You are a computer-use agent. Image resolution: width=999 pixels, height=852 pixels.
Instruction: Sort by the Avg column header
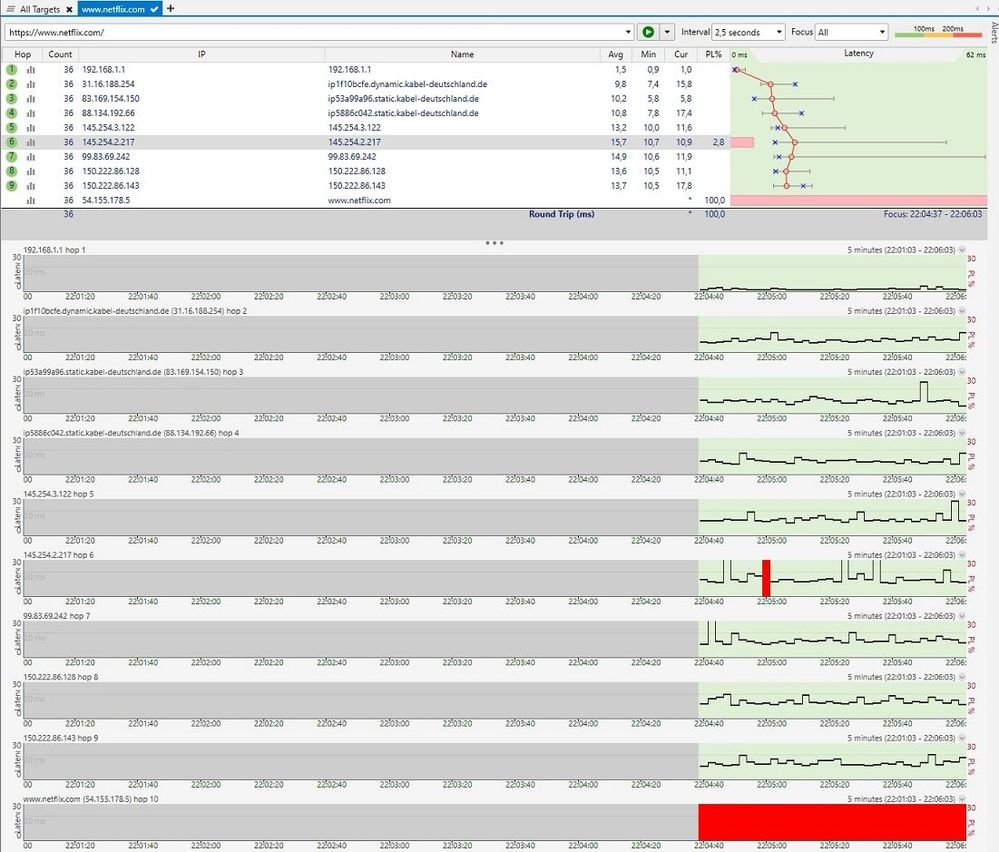(615, 54)
